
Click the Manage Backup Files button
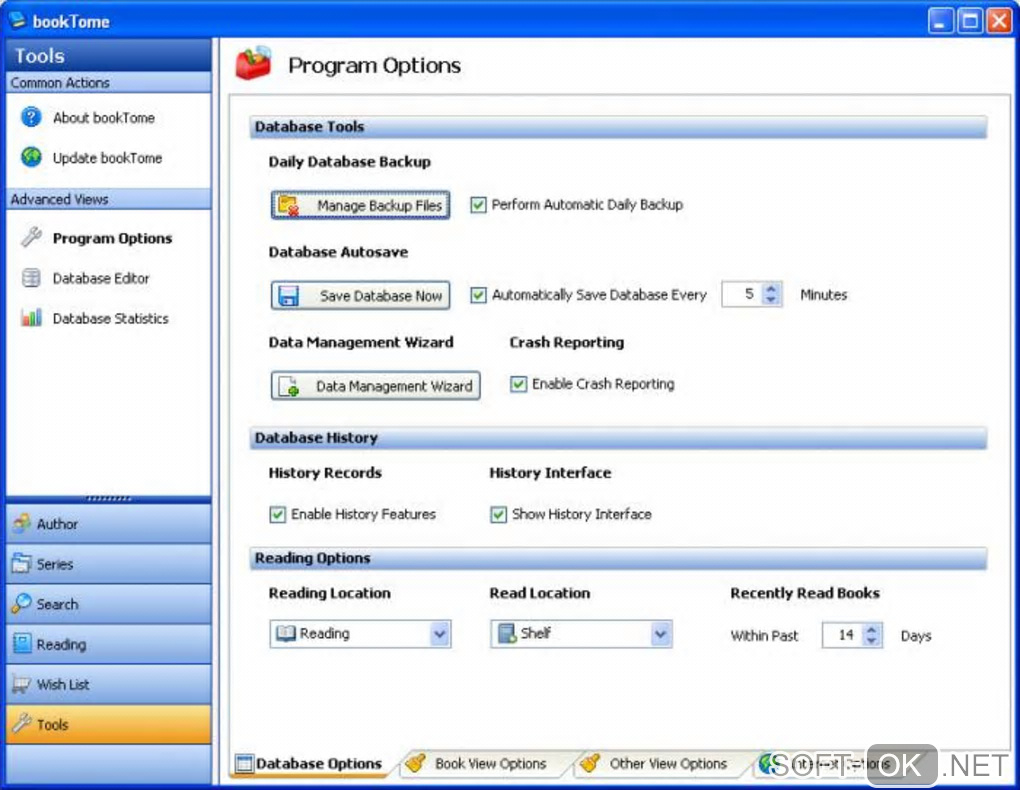click(x=360, y=206)
